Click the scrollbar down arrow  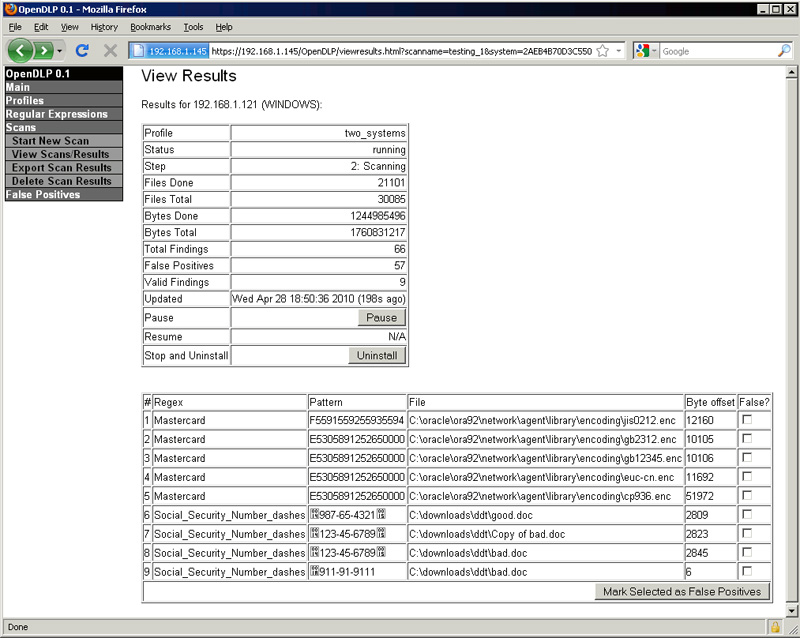[x=791, y=609]
